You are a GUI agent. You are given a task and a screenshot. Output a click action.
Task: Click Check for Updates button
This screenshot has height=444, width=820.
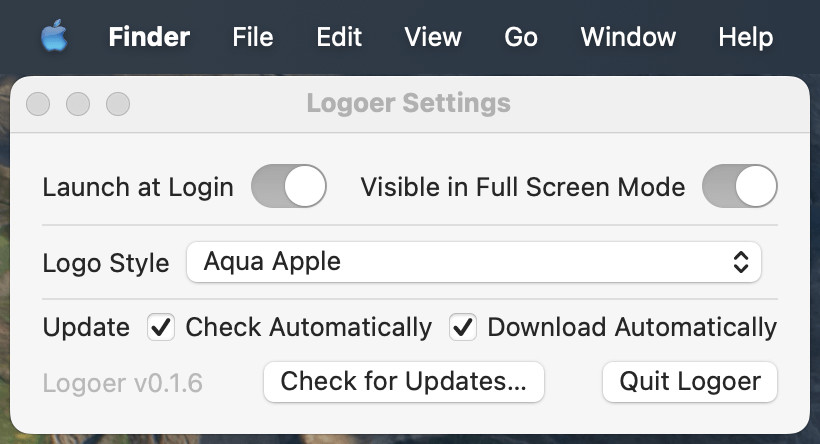click(404, 382)
